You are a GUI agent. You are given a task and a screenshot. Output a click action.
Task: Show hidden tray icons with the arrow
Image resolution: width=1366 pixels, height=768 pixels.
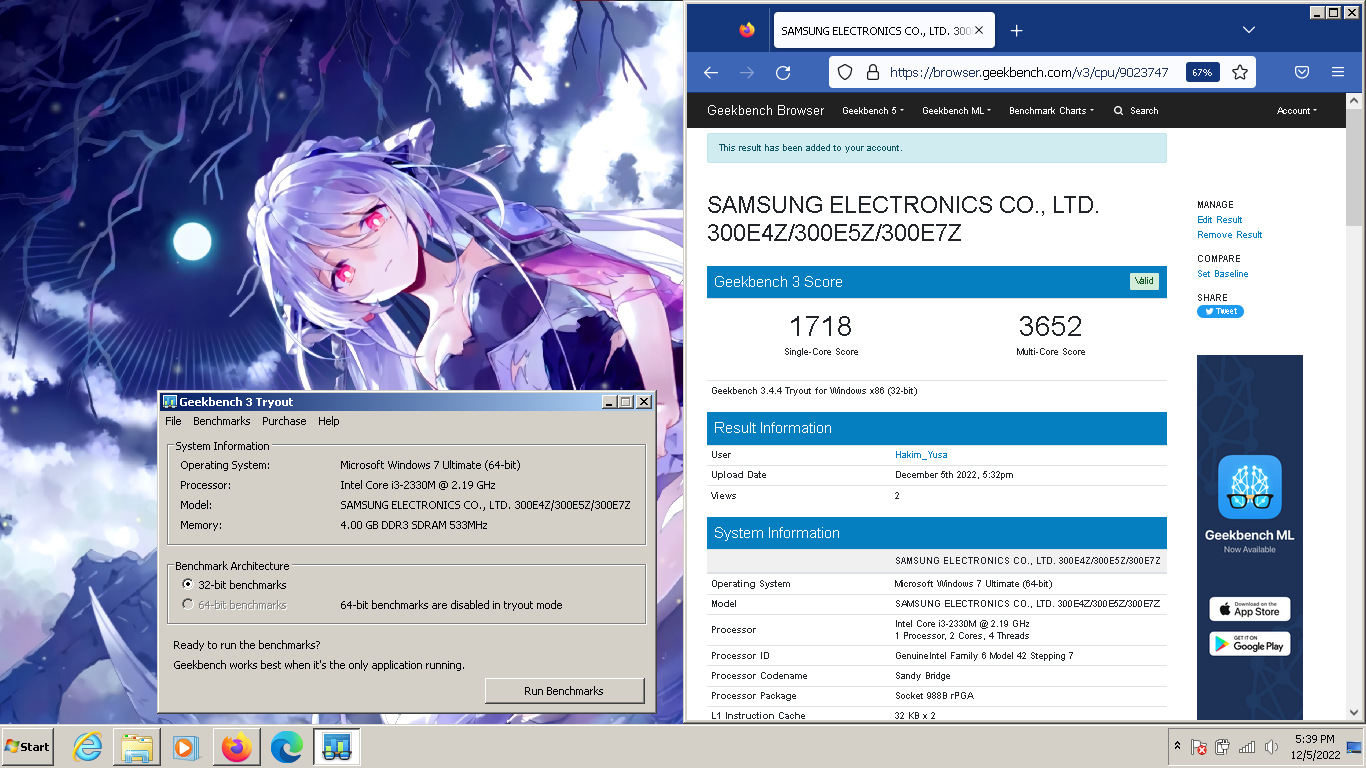1177,747
